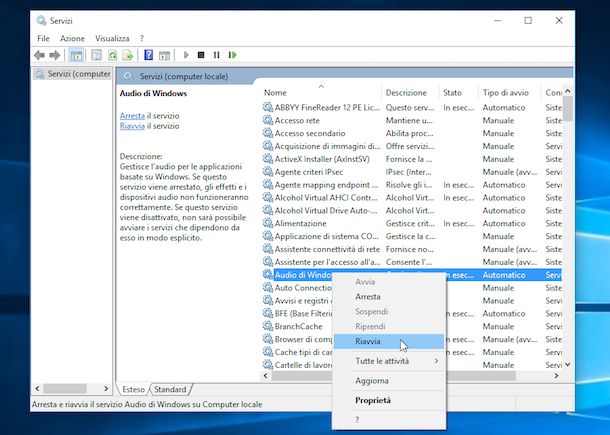610x435 pixels.
Task: Click left arrow of services list horizontal scrollbar
Action: [266, 375]
